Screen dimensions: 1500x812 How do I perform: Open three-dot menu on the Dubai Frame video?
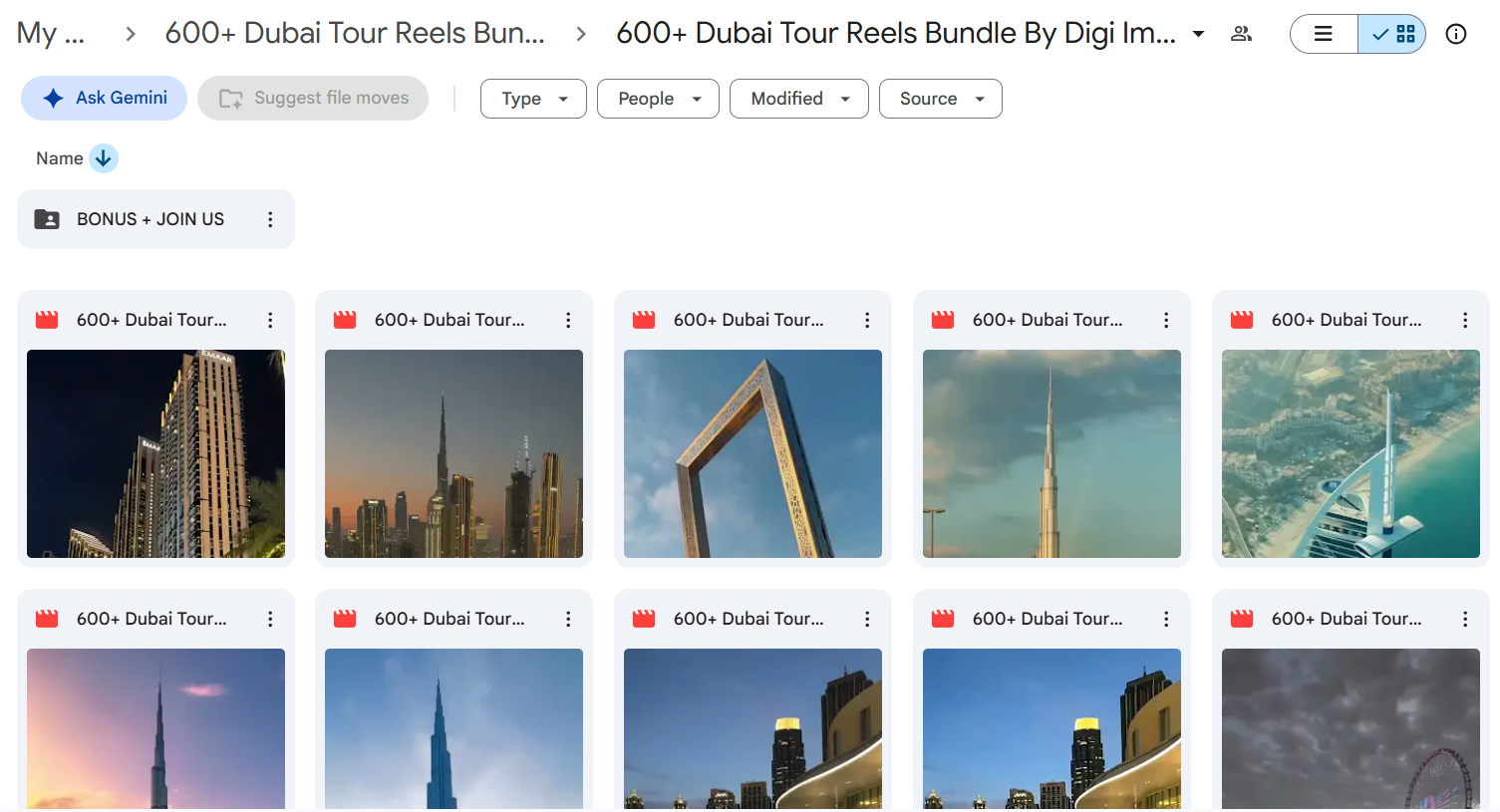(867, 320)
